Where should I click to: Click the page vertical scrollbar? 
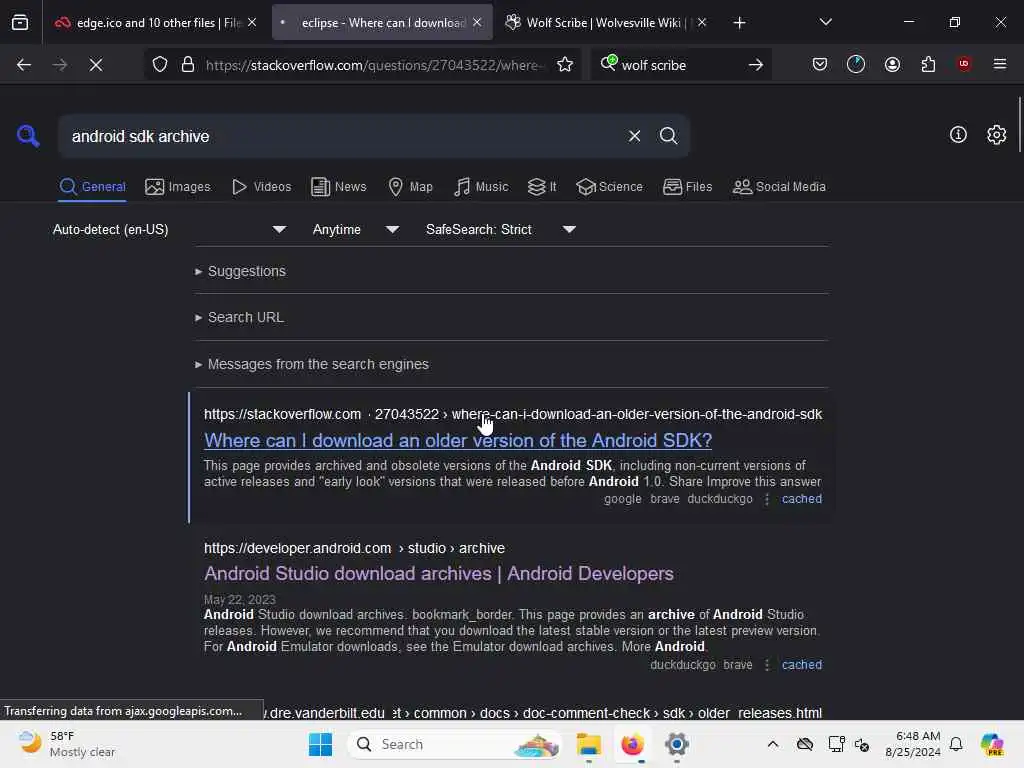pyautogui.click(x=1019, y=125)
